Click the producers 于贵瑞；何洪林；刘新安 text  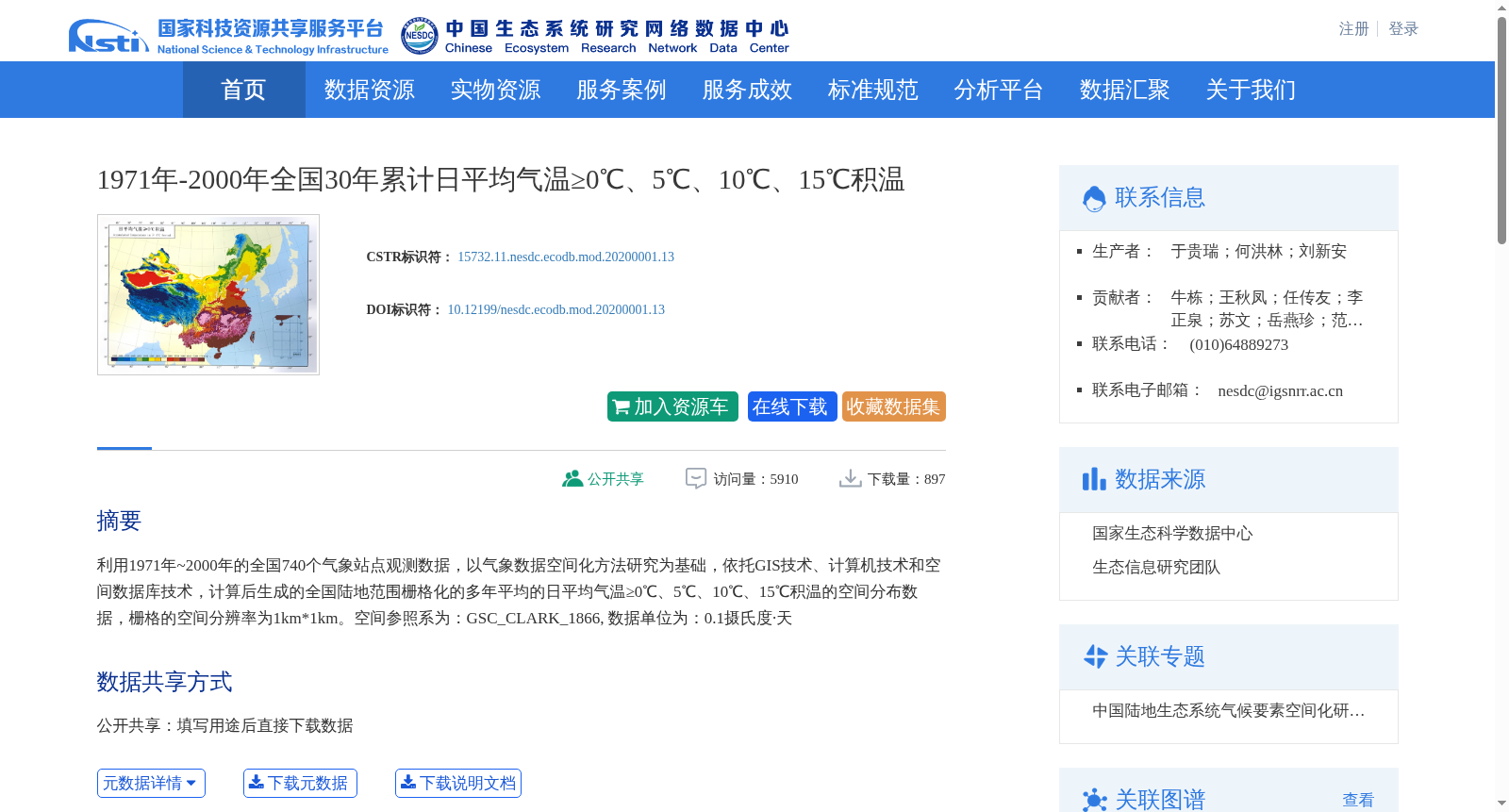click(1259, 251)
